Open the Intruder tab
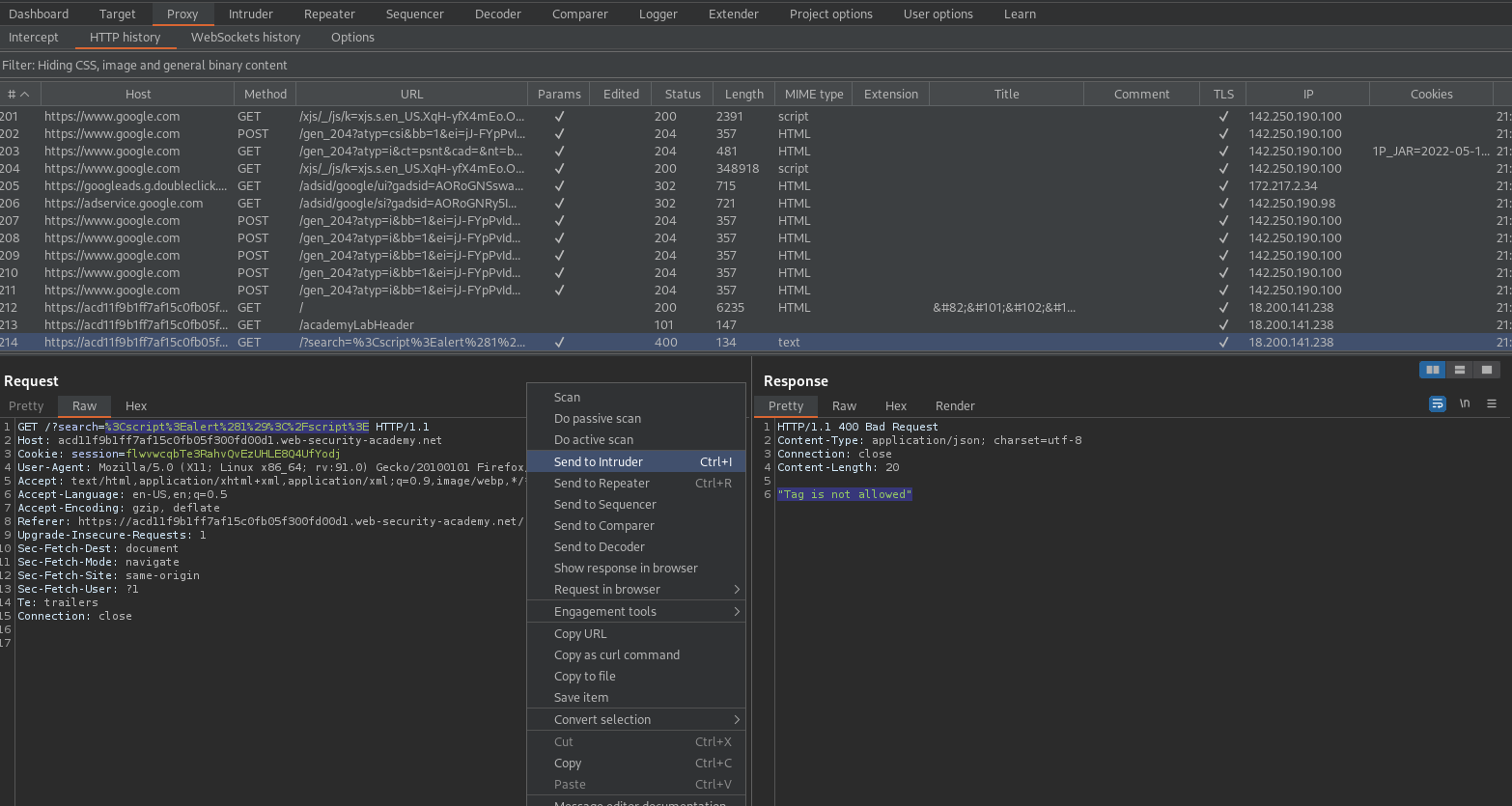This screenshot has height=806, width=1512. tap(251, 14)
